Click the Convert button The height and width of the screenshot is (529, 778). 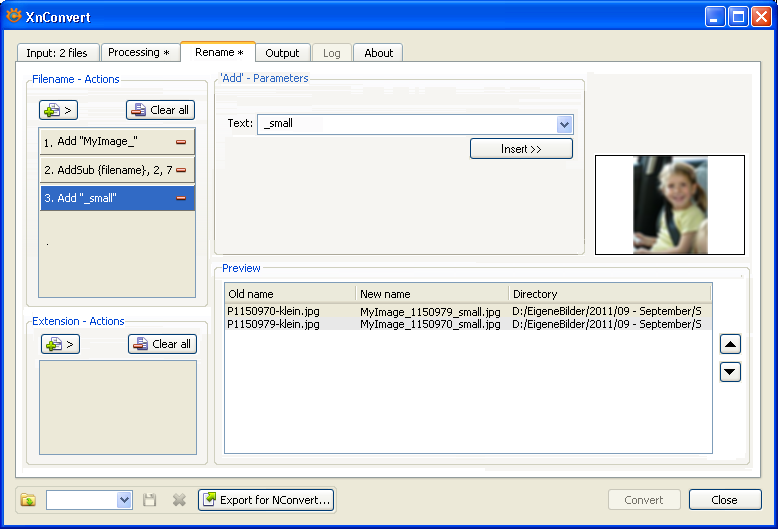pos(644,500)
